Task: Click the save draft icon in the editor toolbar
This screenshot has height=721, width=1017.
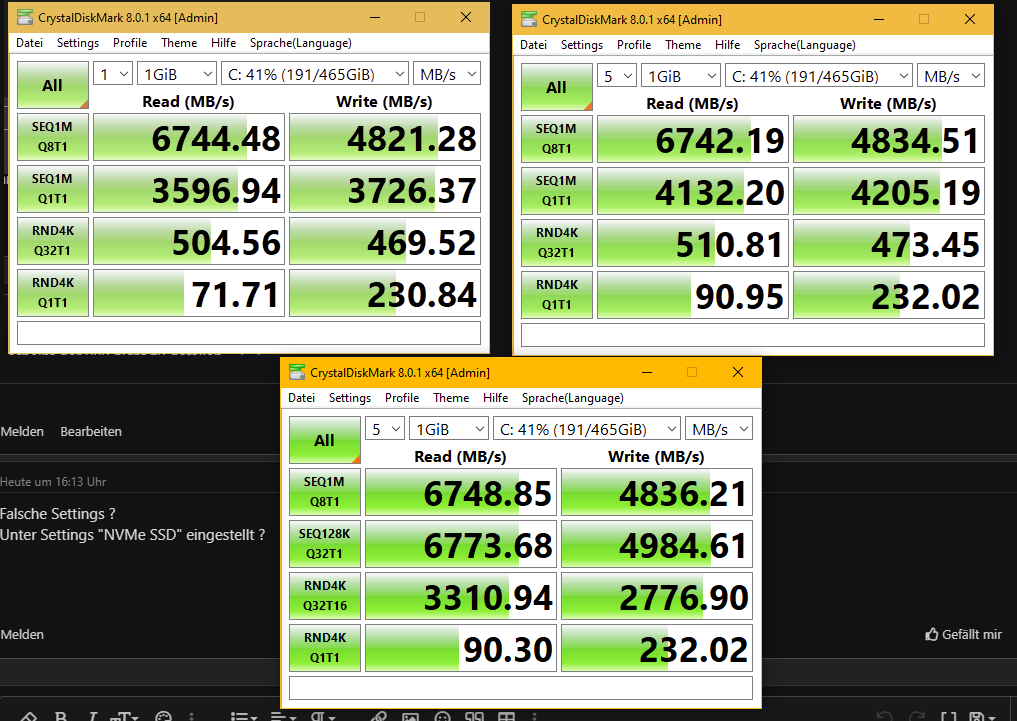Action: 981,716
